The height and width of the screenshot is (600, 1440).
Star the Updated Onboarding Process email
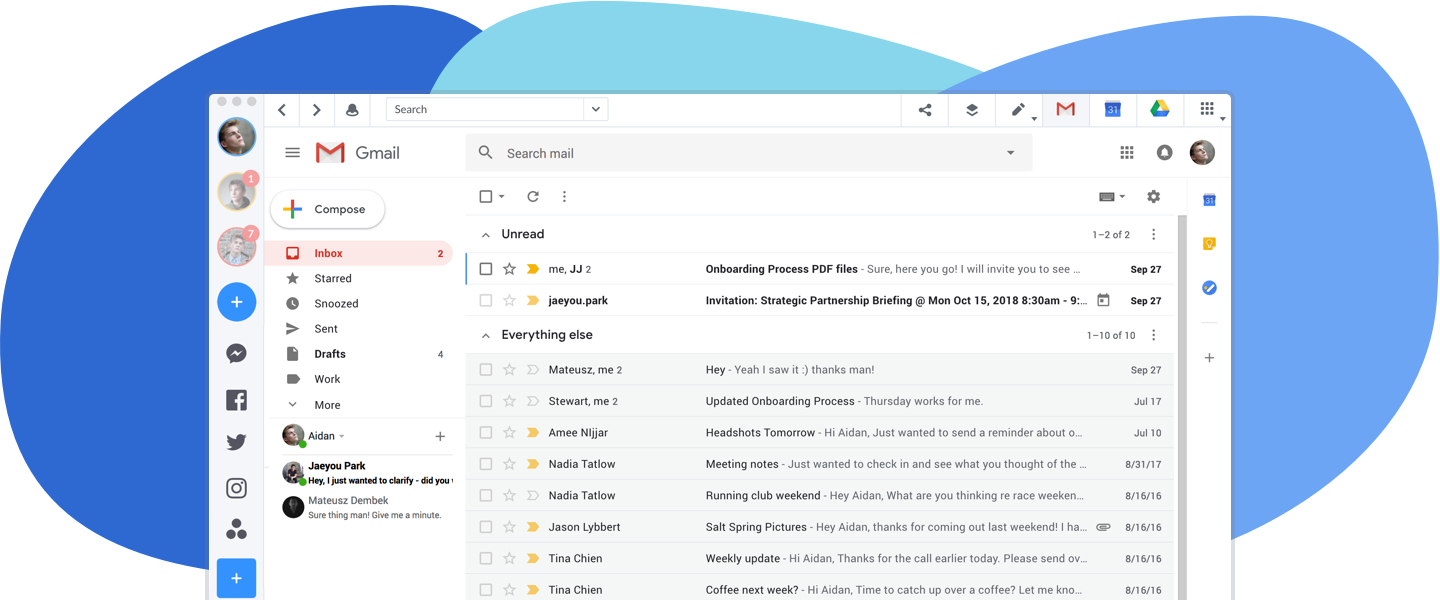509,401
